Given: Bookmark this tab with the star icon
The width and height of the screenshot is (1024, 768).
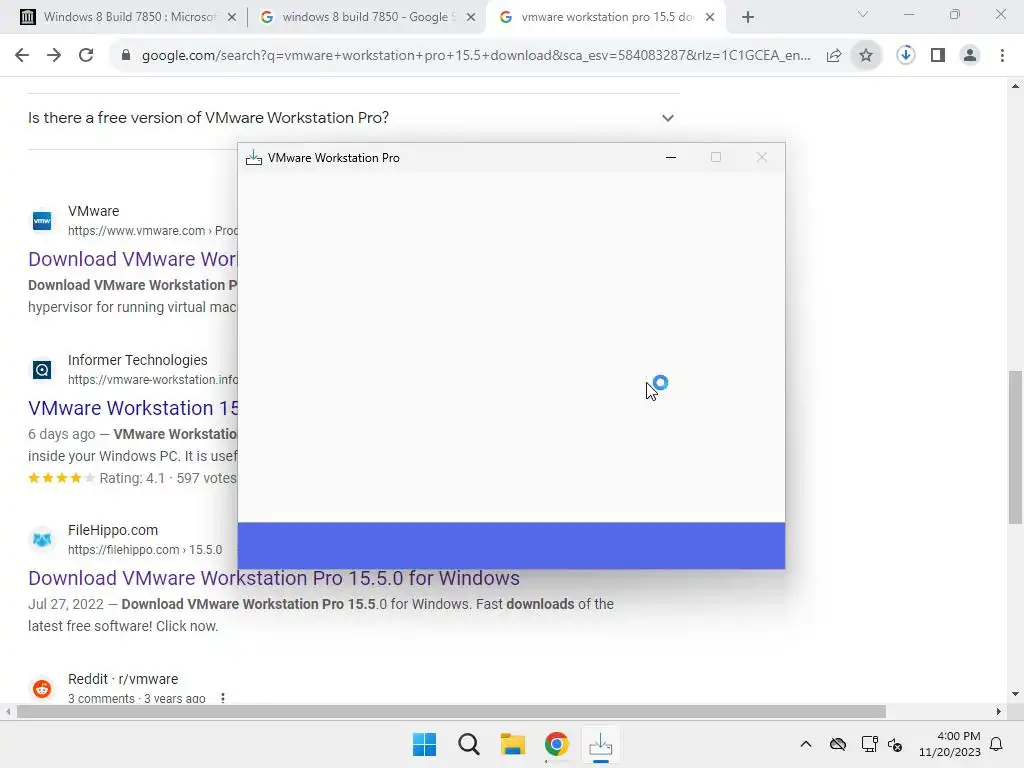Looking at the screenshot, I should coord(866,56).
